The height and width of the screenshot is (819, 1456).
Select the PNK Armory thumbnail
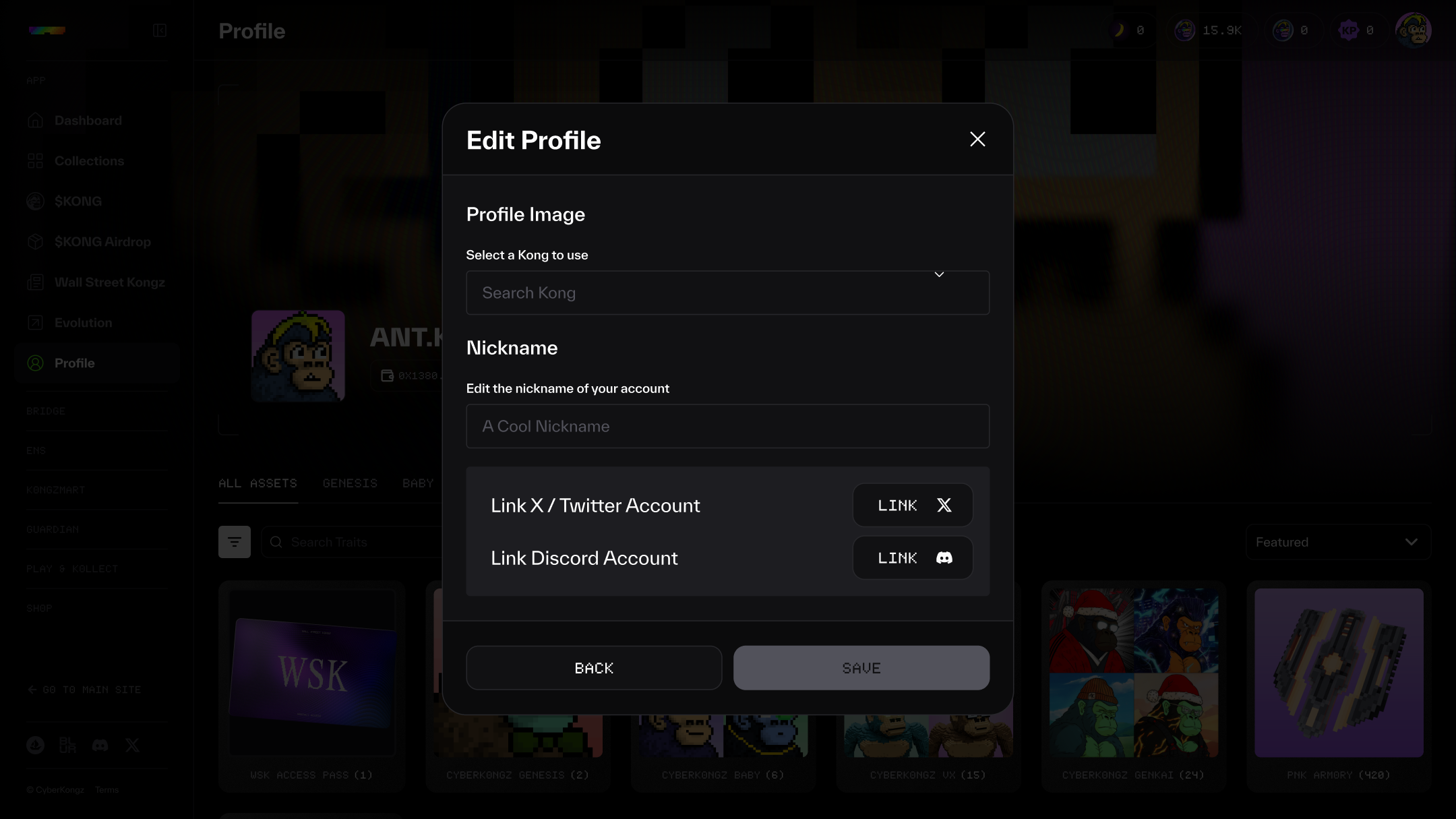(x=1338, y=673)
